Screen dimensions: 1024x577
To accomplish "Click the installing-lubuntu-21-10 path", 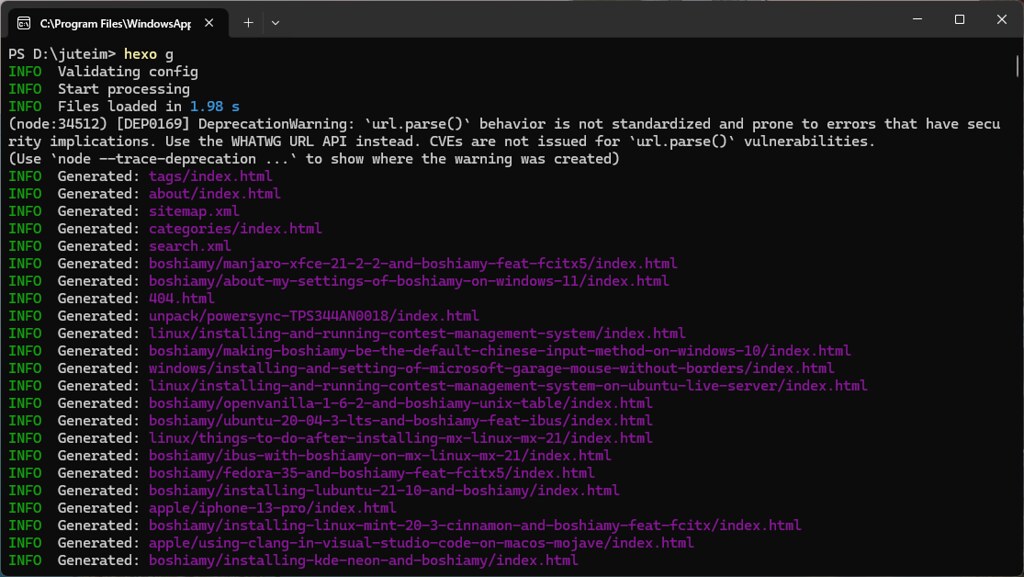I will [x=384, y=491].
